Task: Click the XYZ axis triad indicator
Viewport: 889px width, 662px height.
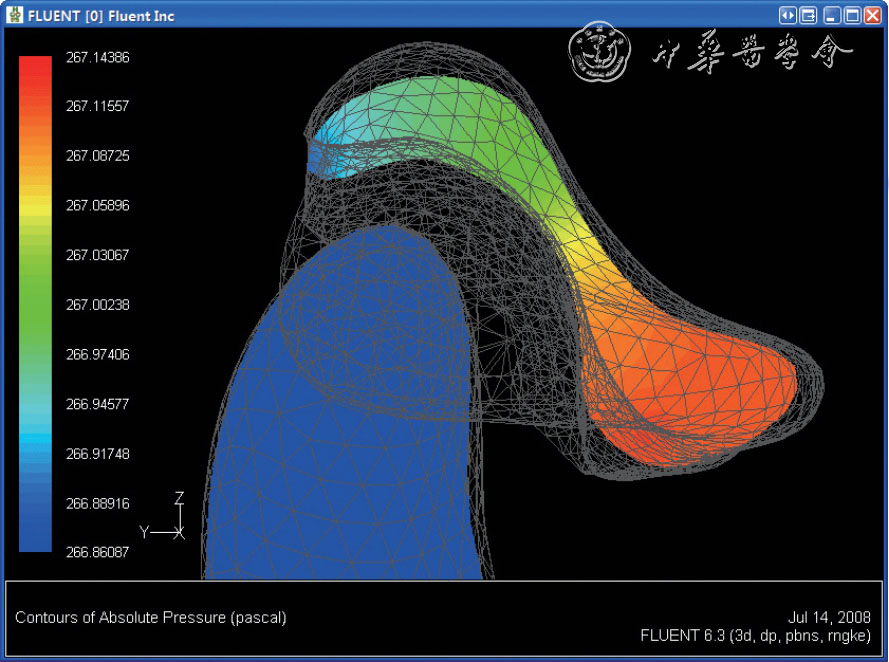Action: 168,520
